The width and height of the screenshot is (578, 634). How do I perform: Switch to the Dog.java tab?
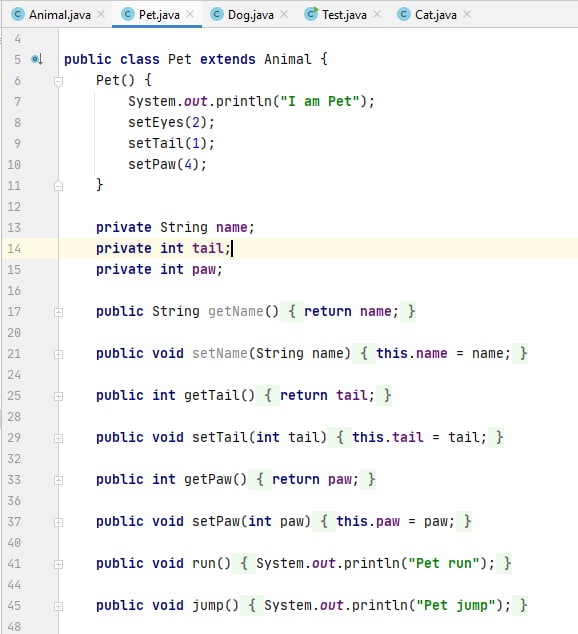coord(250,15)
